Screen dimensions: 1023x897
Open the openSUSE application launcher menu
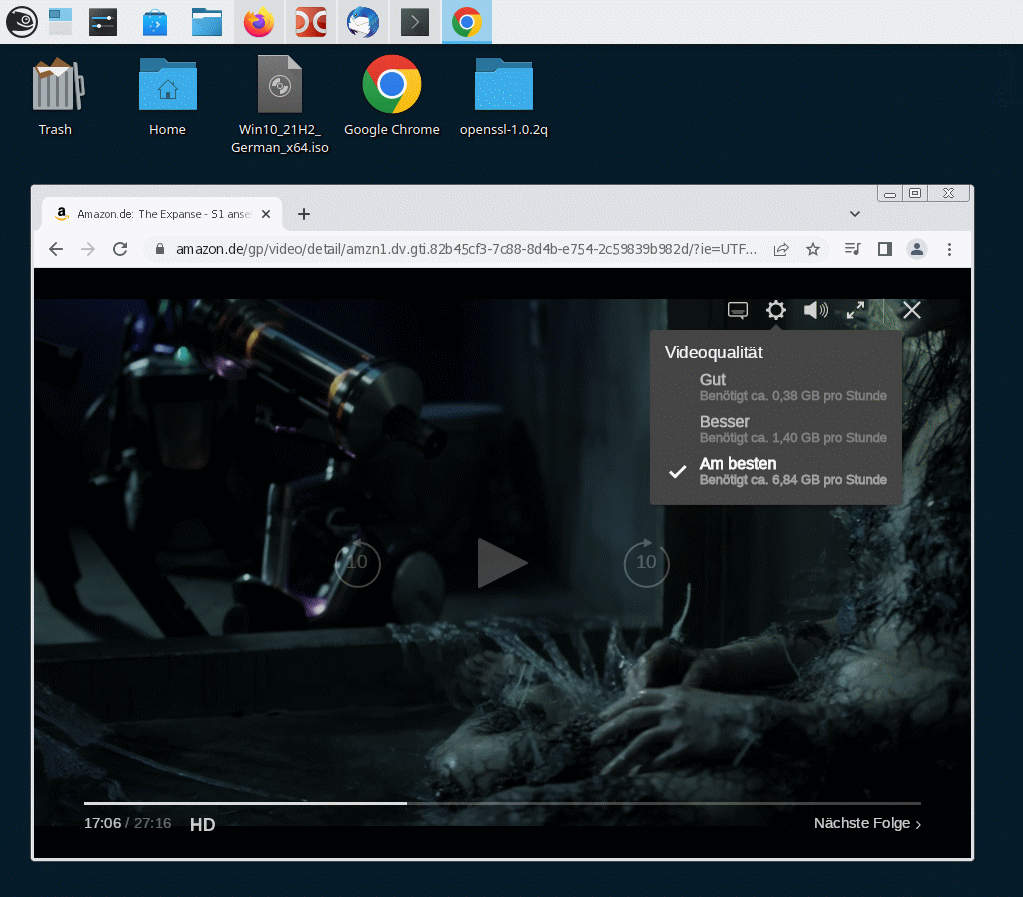point(22,22)
